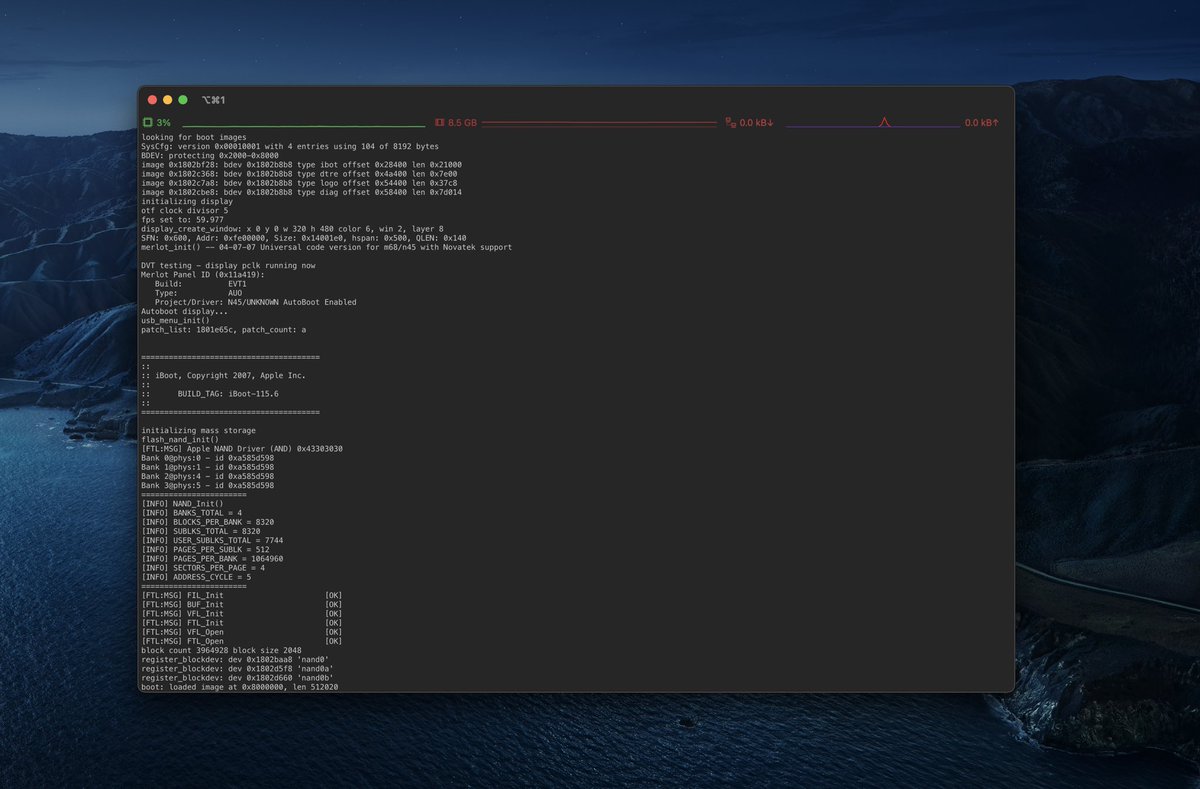Click the 0.0 kB download speed readout

(x=757, y=122)
